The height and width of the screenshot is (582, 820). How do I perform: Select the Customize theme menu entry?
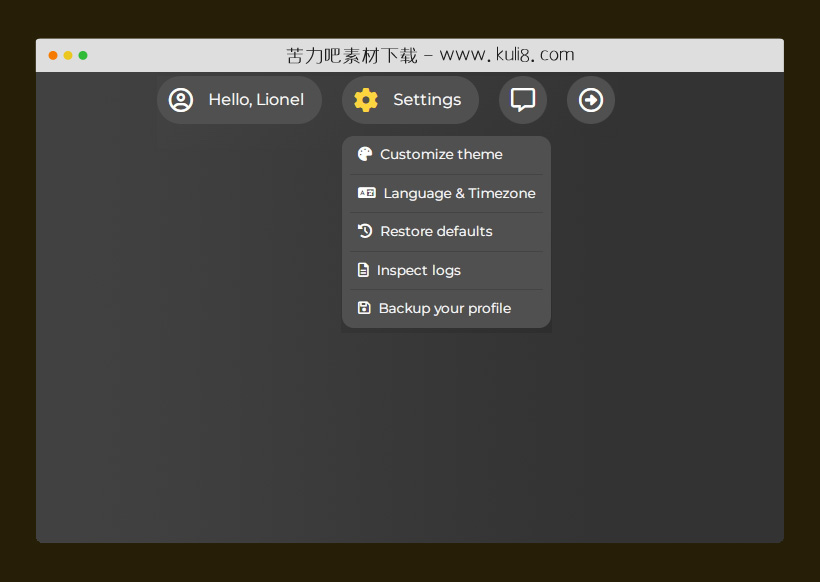(x=441, y=154)
